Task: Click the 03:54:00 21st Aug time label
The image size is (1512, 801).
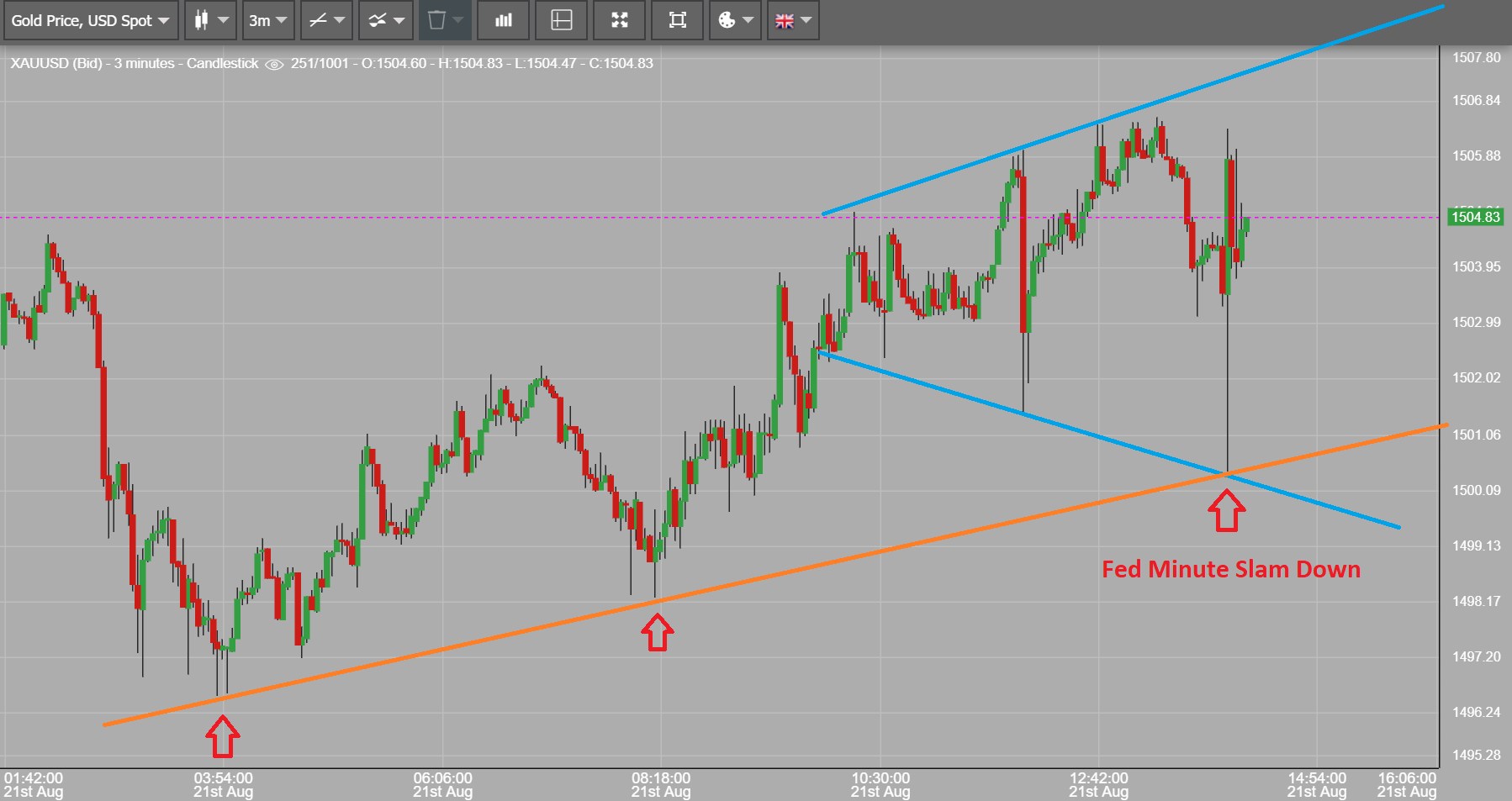Action: [223, 785]
